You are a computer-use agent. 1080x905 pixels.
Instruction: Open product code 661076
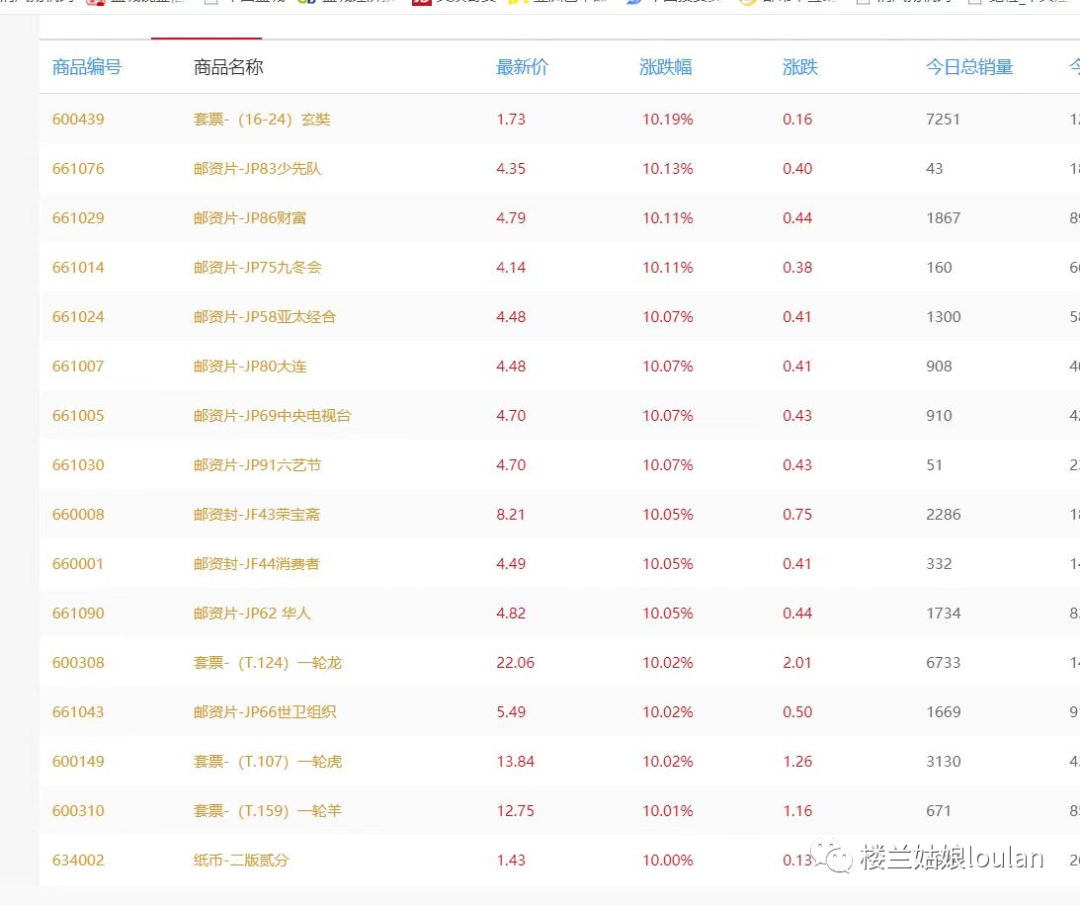(79, 169)
